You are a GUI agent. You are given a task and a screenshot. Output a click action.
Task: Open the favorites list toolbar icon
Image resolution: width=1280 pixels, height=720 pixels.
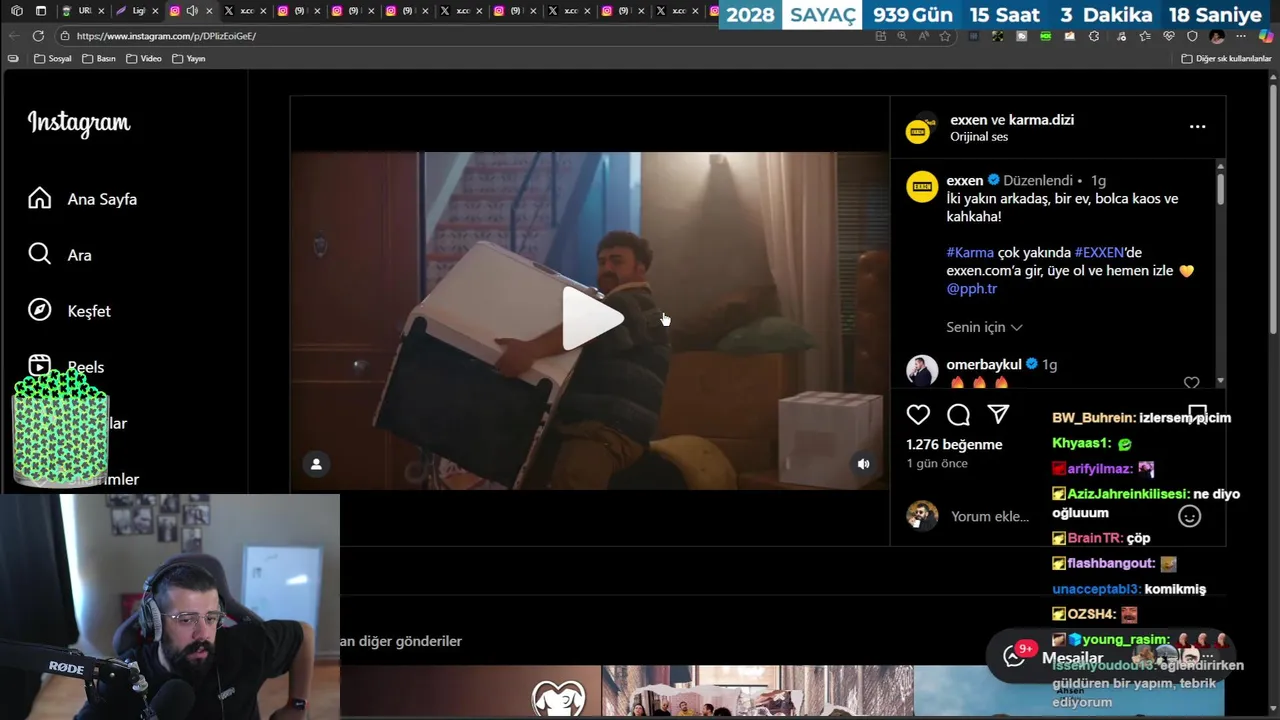pyautogui.click(x=1144, y=36)
